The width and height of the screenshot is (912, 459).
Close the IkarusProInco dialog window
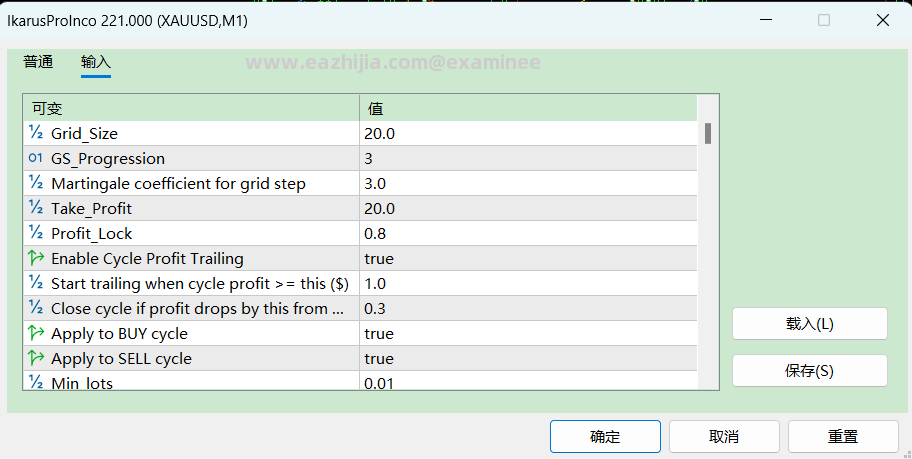tap(882, 20)
